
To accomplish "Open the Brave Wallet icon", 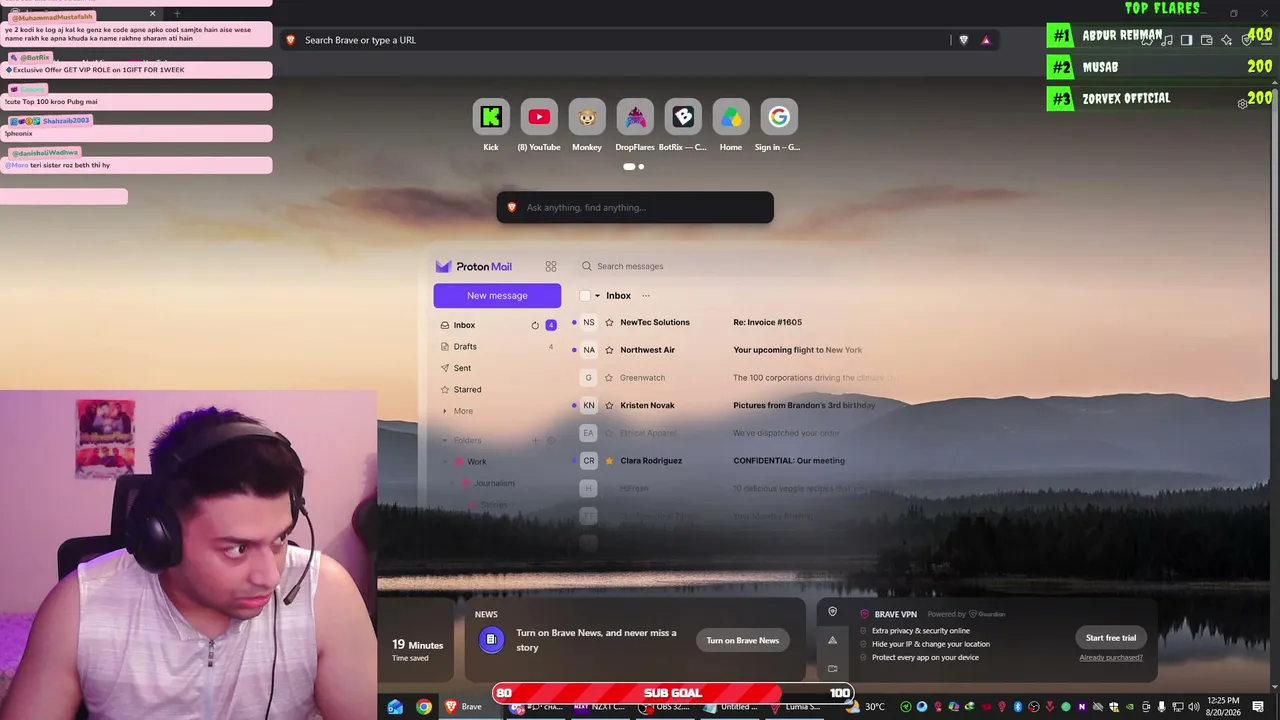I will 1206,40.
